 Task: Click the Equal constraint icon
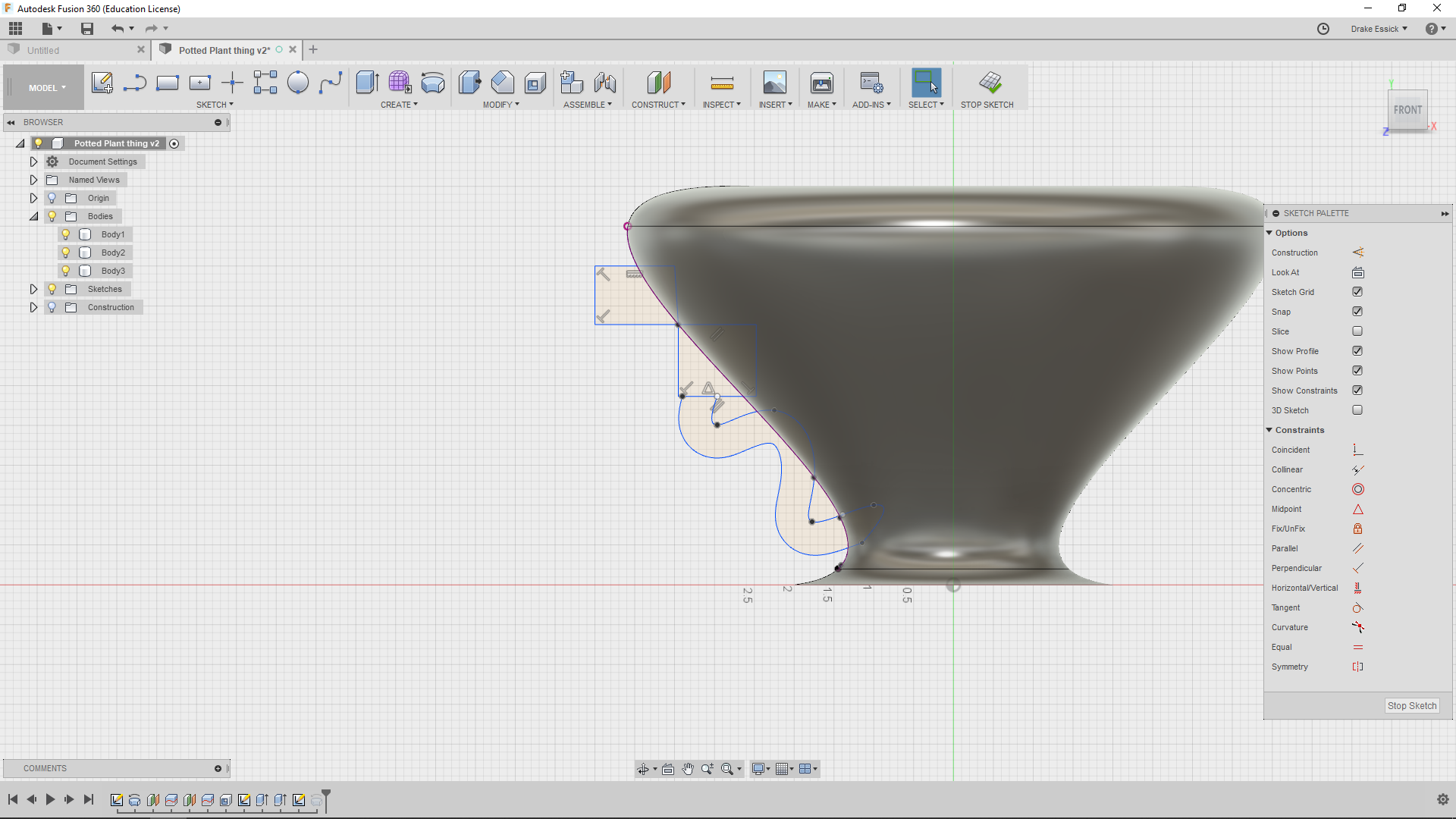[1357, 647]
